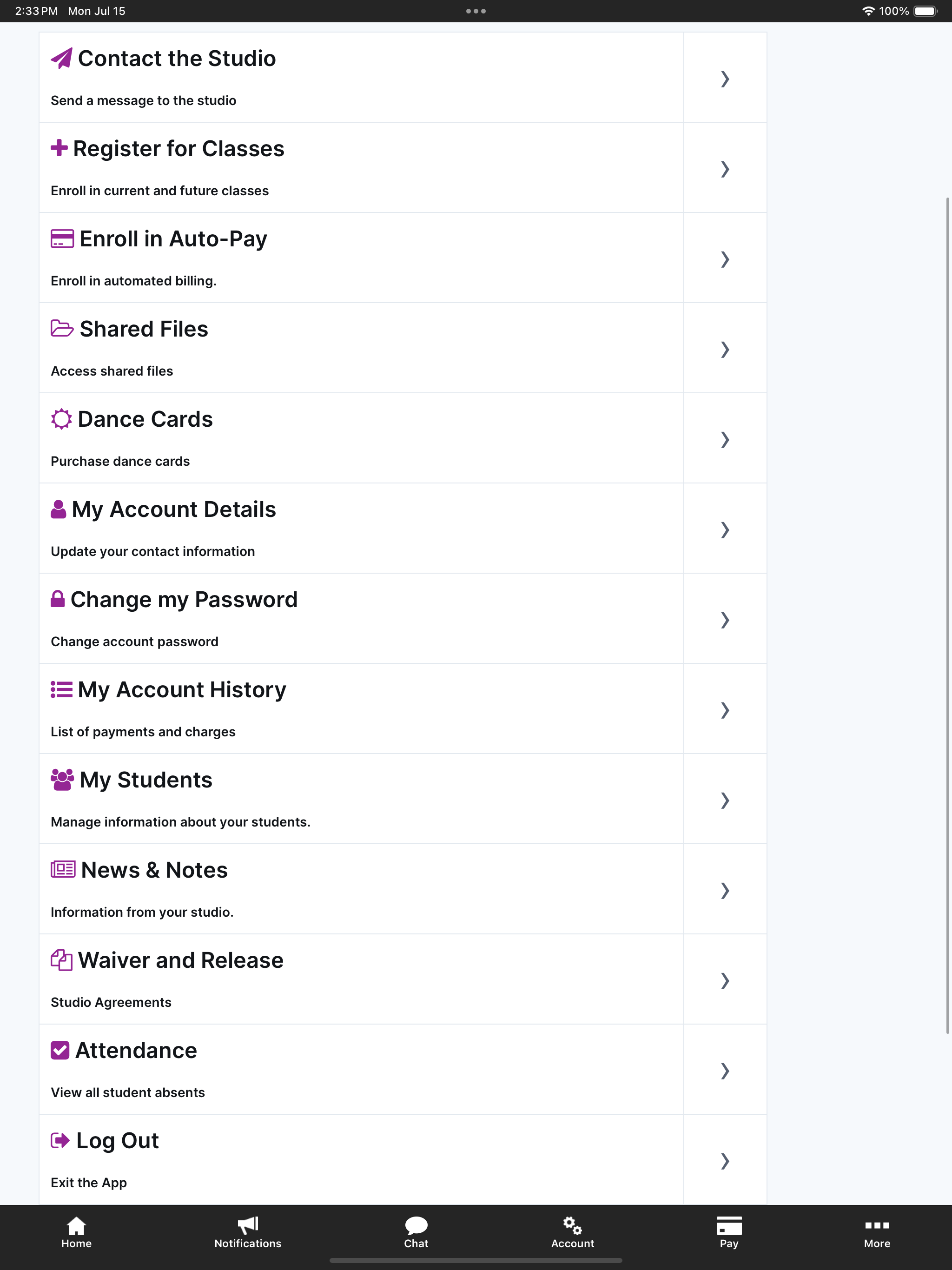Tap the lock icon for Change my Password
The height and width of the screenshot is (1270, 952).
58,599
